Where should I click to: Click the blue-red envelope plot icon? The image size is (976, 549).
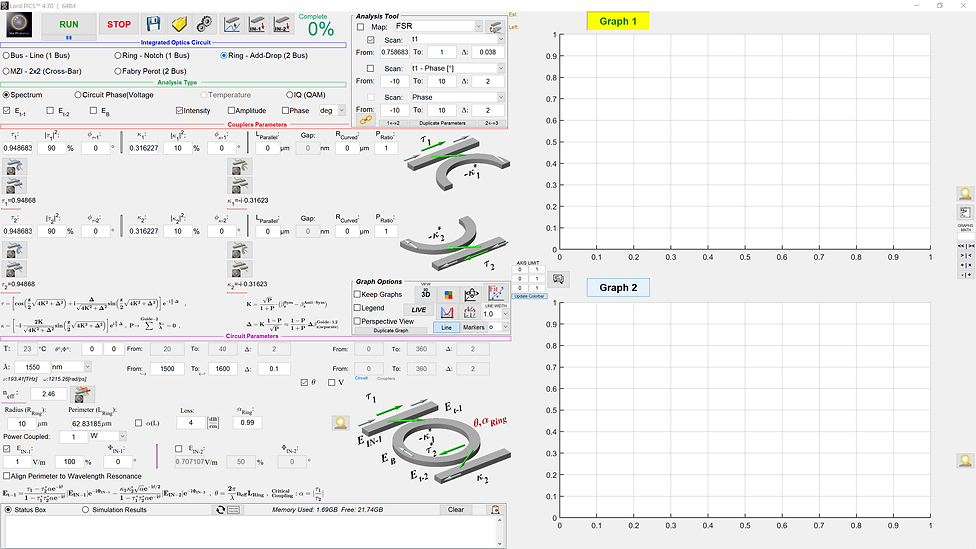tap(447, 311)
